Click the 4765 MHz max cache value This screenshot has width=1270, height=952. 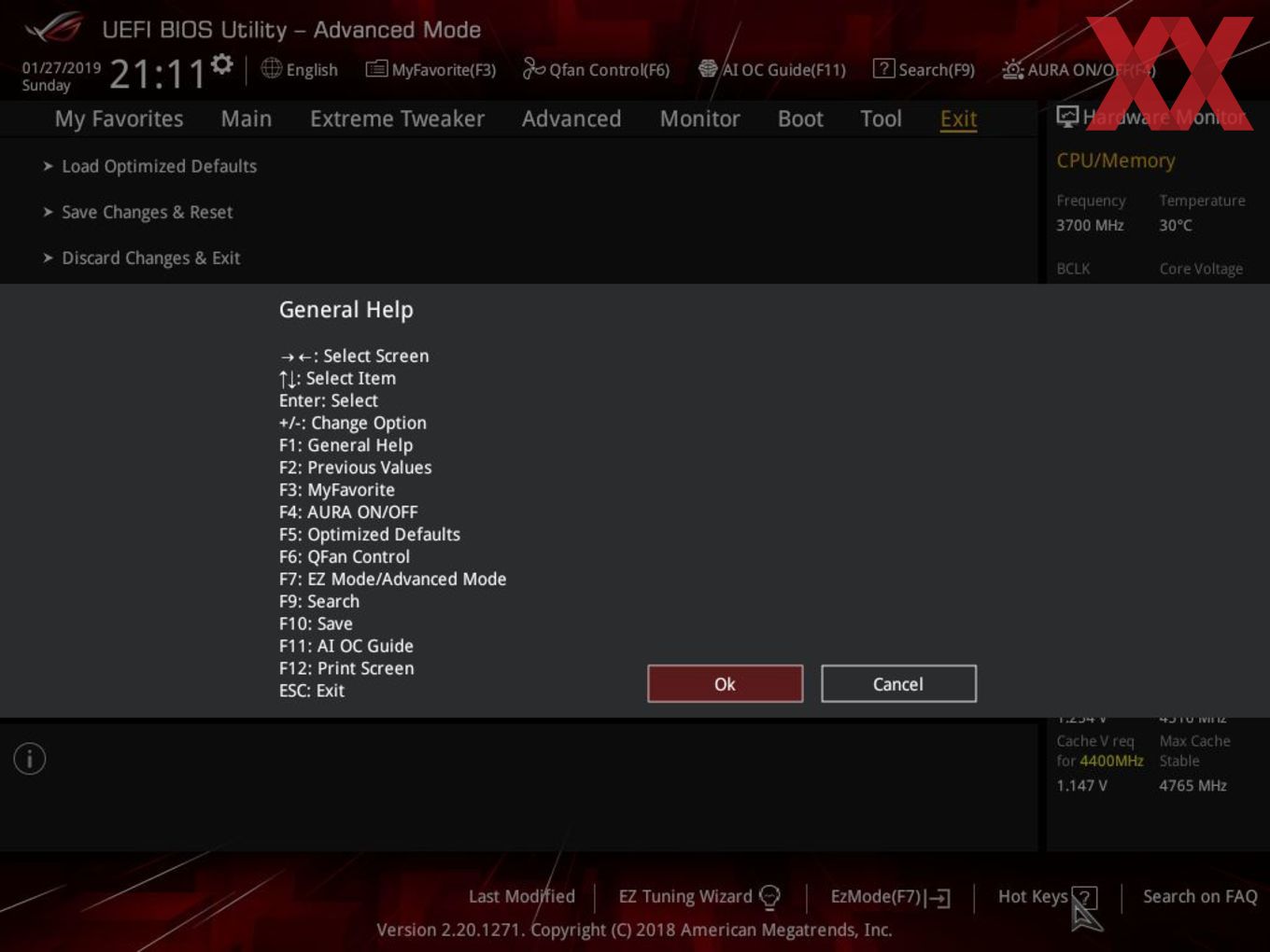pos(1192,786)
